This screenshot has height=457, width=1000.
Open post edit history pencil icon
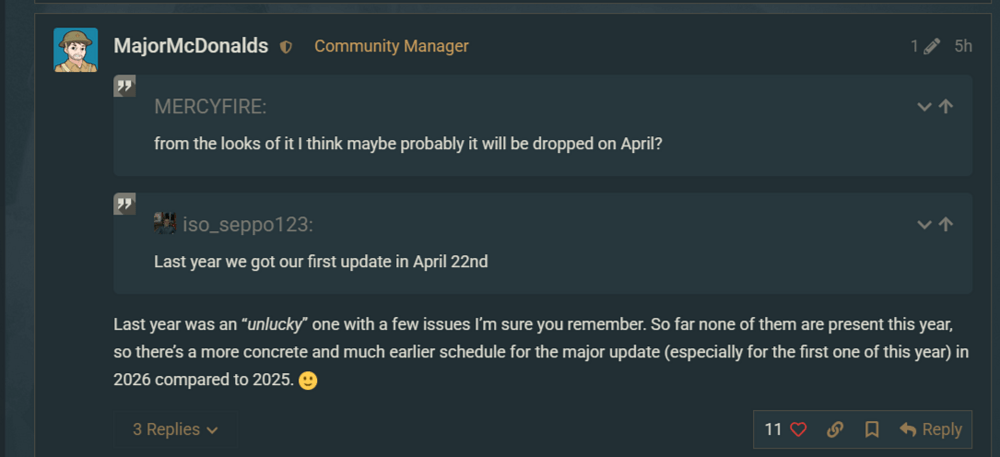(x=932, y=46)
